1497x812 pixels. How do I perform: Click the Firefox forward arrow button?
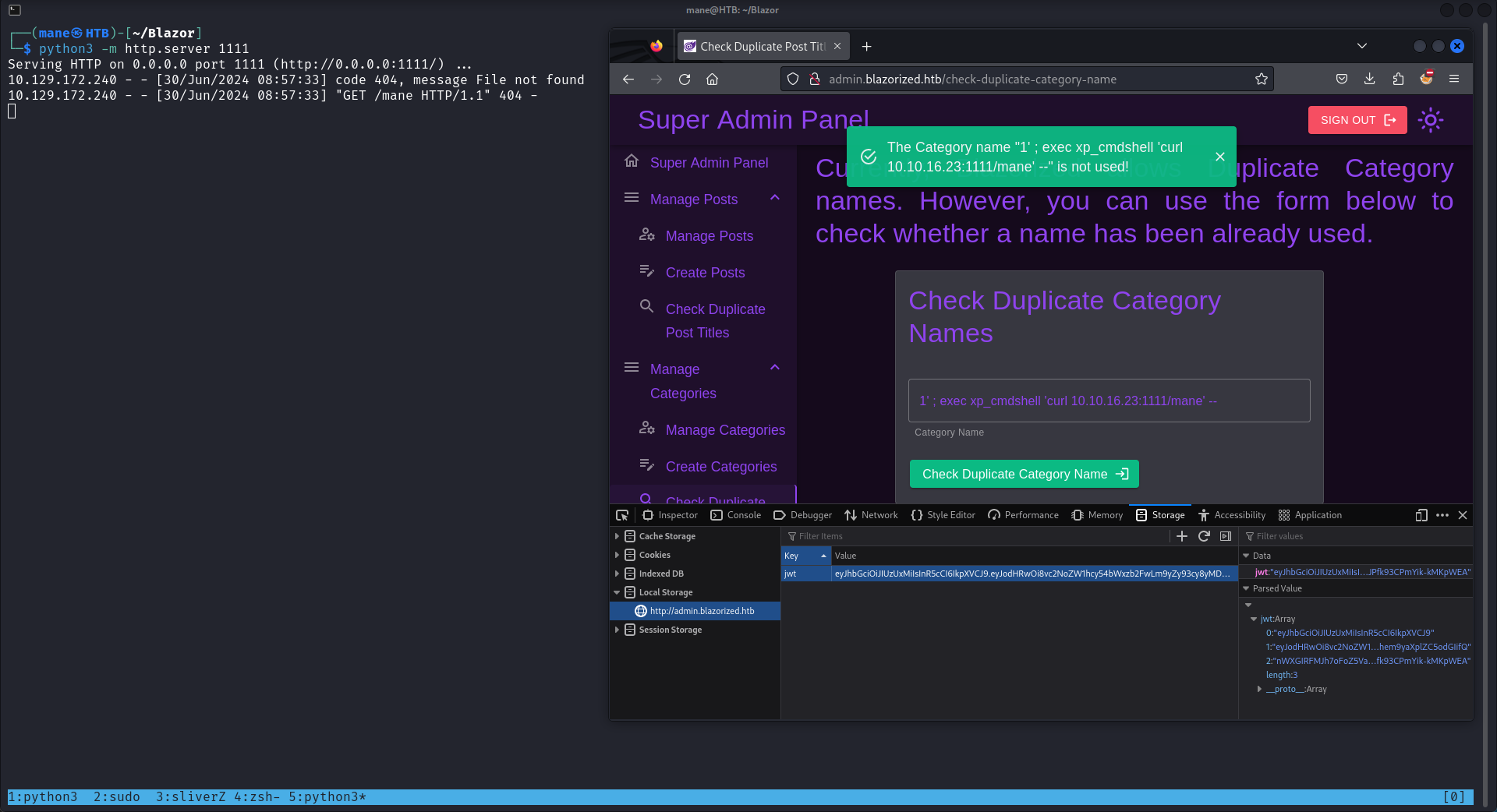[x=656, y=79]
